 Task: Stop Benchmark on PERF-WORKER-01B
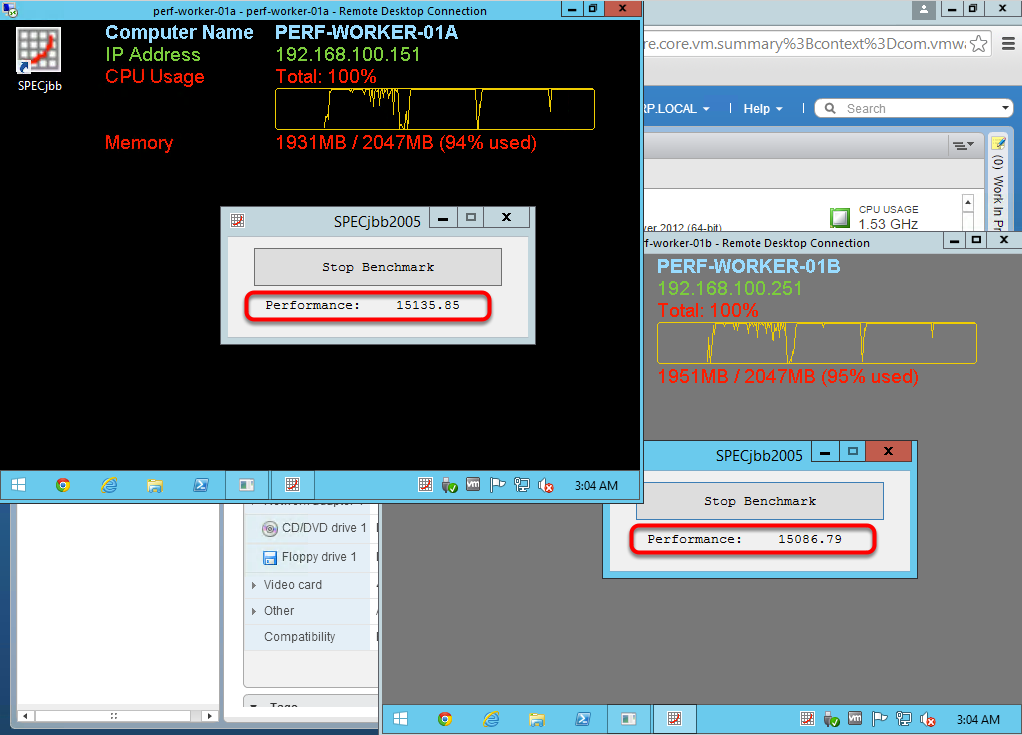[759, 501]
